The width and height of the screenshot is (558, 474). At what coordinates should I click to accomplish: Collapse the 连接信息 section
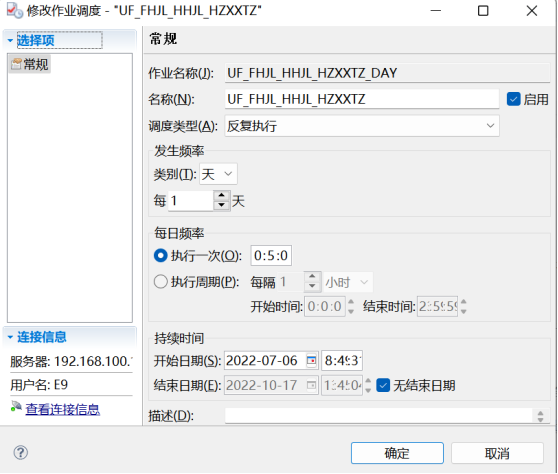coord(10,337)
